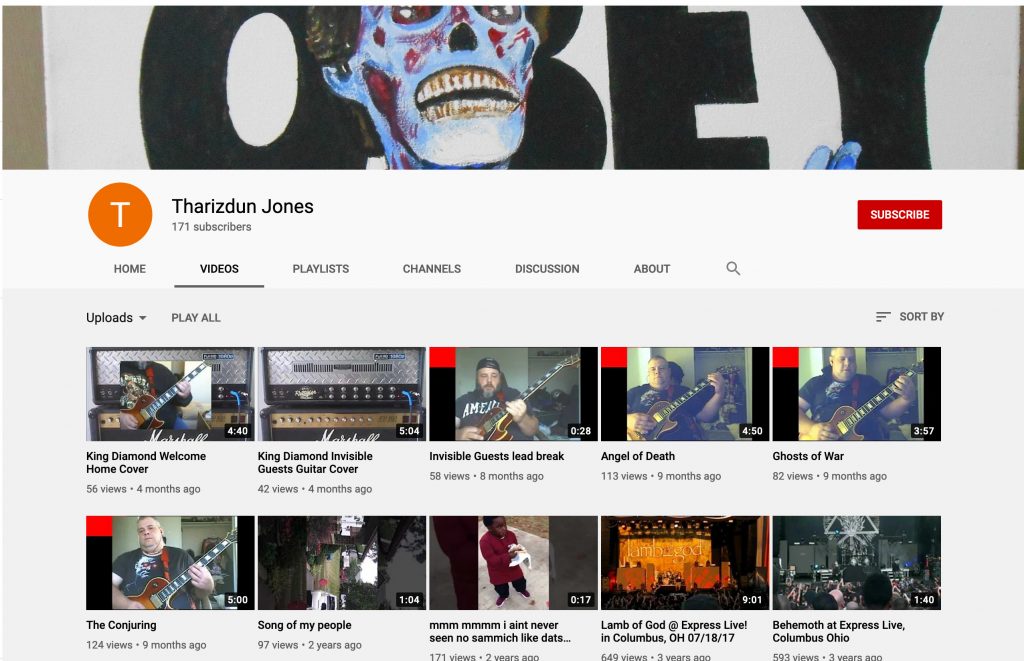Click '124 views • 9 months ago' text
Screen dimensions: 1024x661
click(146, 645)
